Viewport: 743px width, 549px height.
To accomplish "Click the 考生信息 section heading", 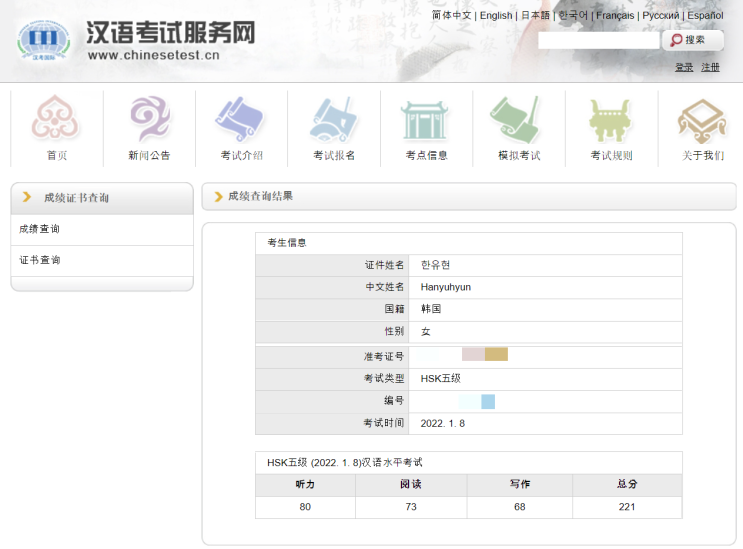I will (287, 243).
